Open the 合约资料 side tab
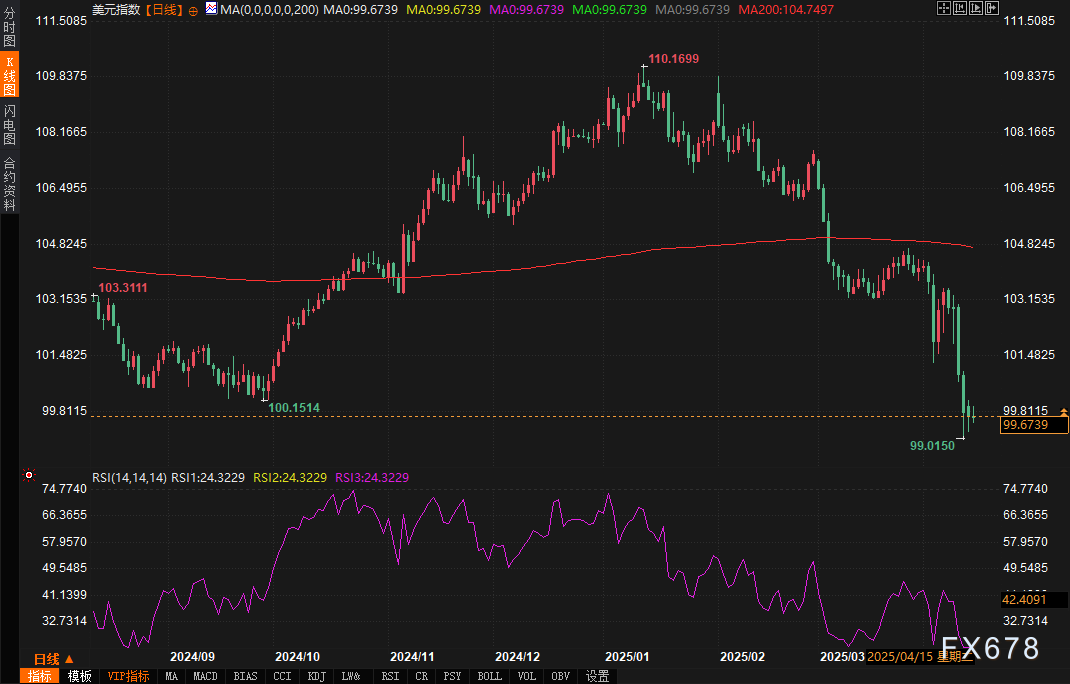 (x=9, y=183)
